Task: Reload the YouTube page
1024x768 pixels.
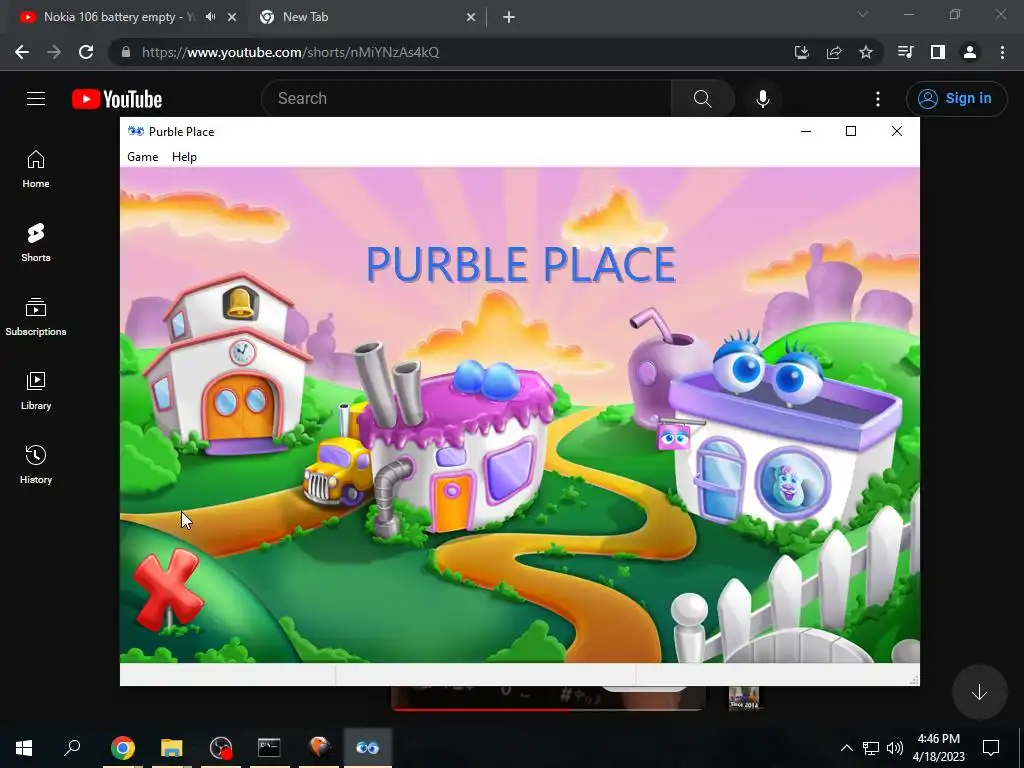Action: pos(86,52)
